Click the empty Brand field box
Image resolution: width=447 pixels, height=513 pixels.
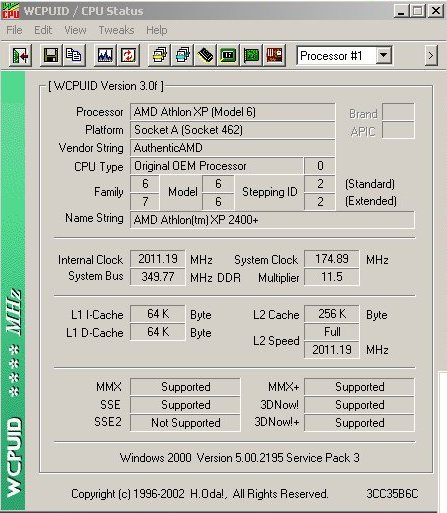pyautogui.click(x=398, y=112)
